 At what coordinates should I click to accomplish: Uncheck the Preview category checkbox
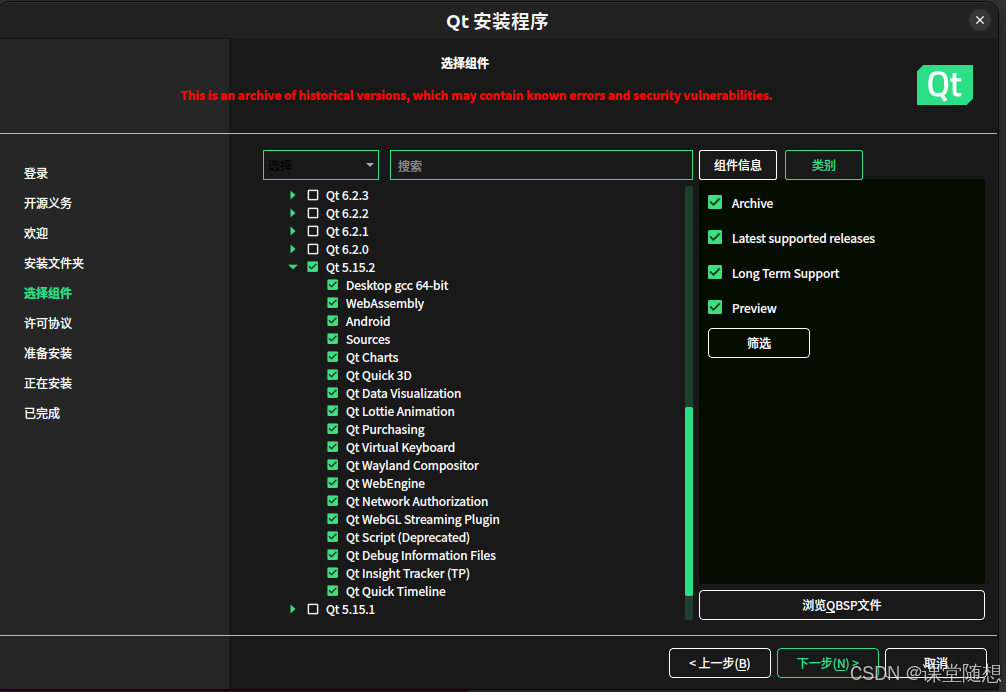(715, 308)
